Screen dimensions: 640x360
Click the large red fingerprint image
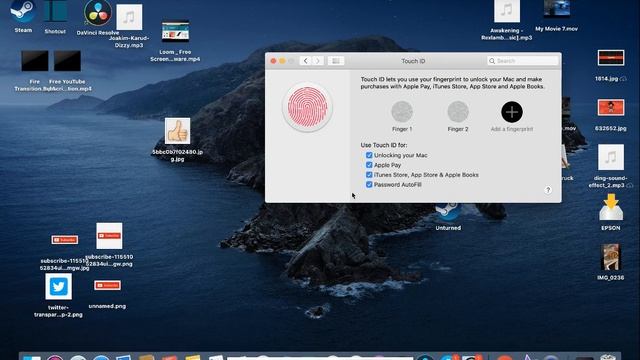(307, 107)
